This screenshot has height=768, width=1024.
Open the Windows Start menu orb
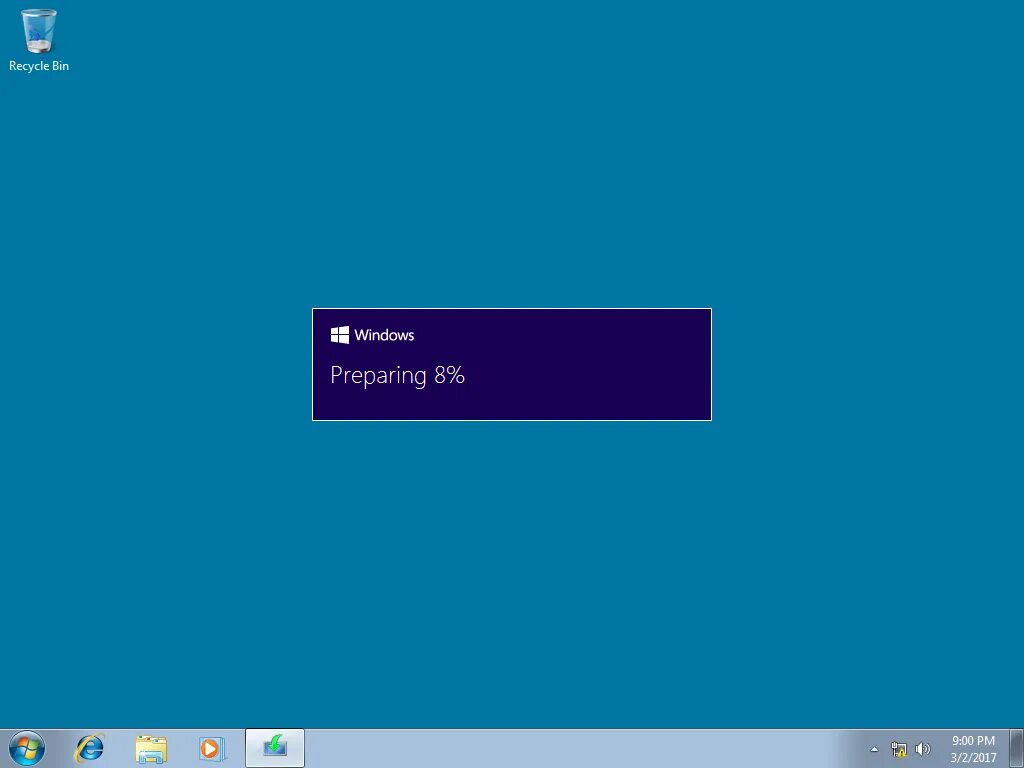[27, 748]
